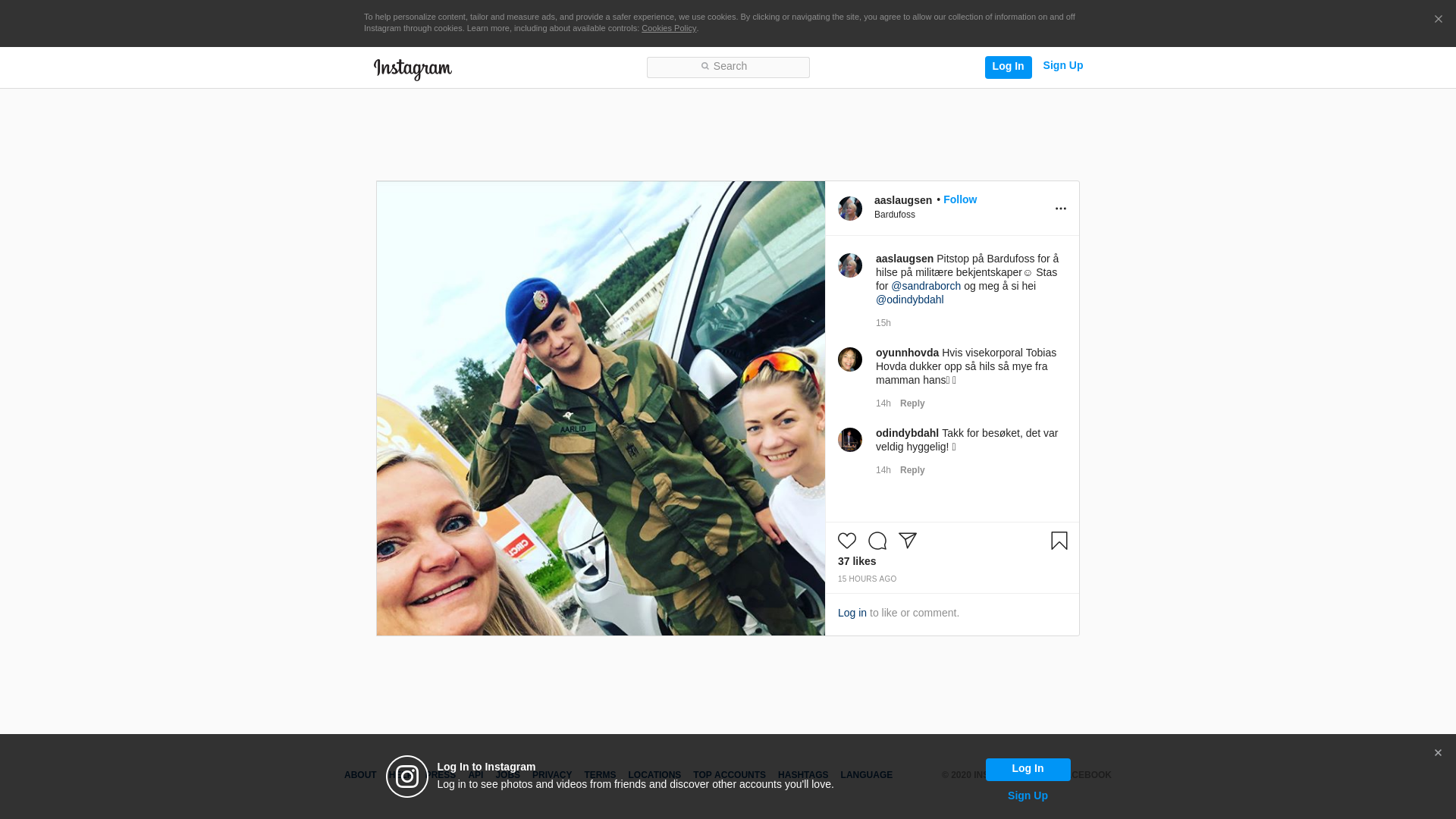1456x819 pixels.
Task: Click aaslaugsen avatar beside the caption
Action: [850, 265]
